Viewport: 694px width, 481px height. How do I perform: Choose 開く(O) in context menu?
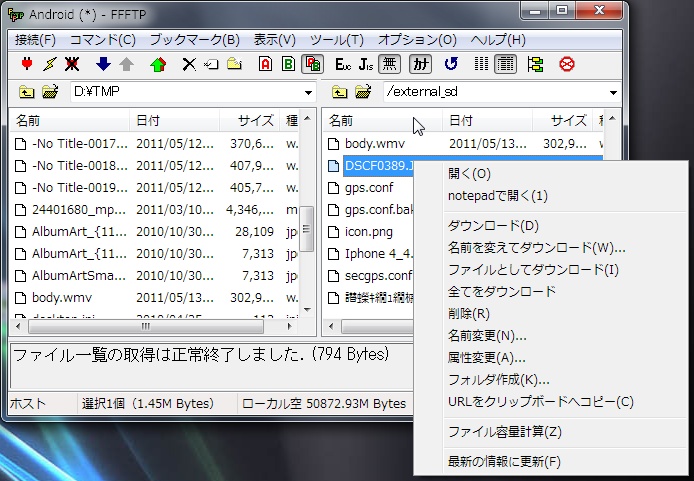coord(550,173)
